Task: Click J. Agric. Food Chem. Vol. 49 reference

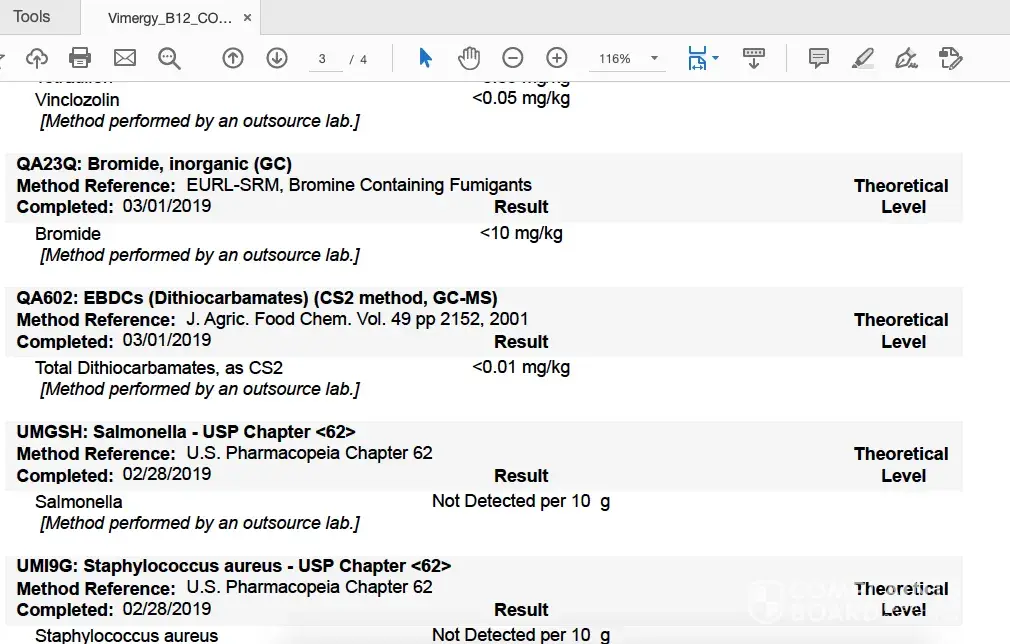Action: pos(357,319)
